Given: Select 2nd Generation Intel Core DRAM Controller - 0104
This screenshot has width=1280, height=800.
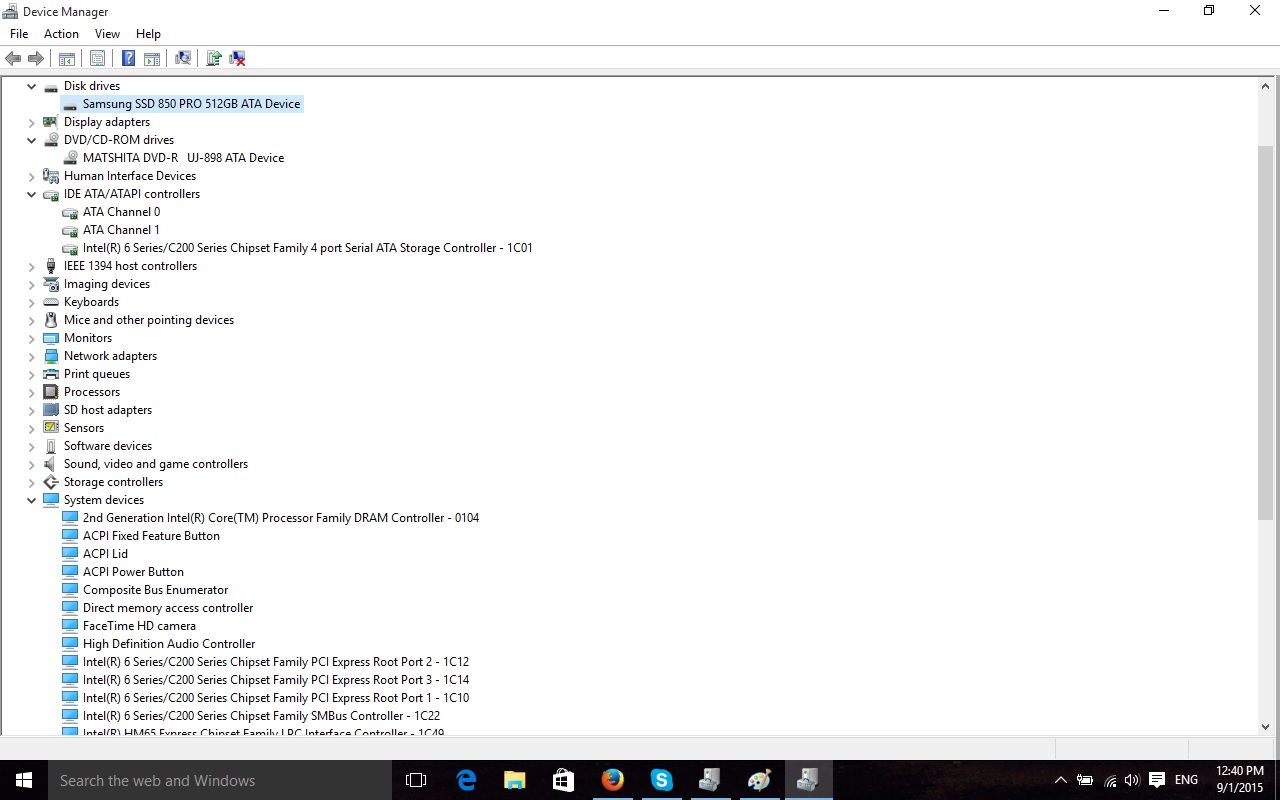Looking at the screenshot, I should (x=281, y=518).
